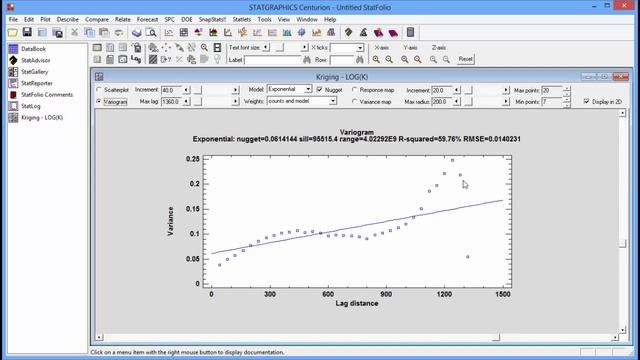
Task: Click the map Increment right arrow button
Action: pos(506,90)
